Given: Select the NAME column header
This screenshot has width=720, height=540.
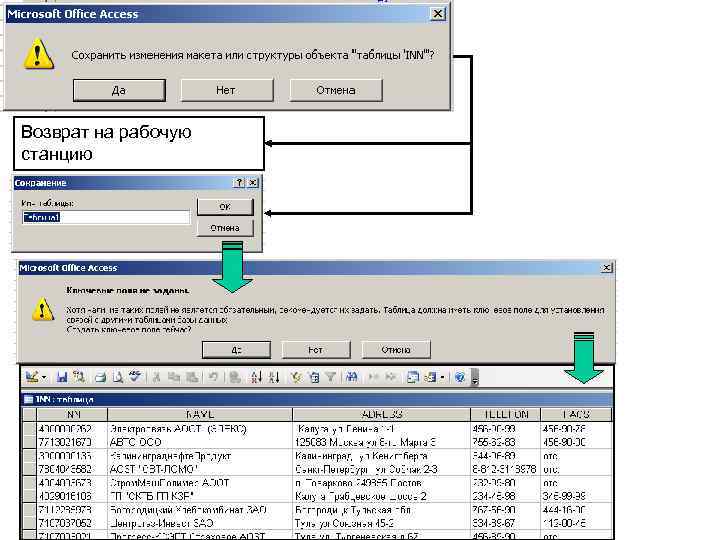Looking at the screenshot, I should click(200, 415).
